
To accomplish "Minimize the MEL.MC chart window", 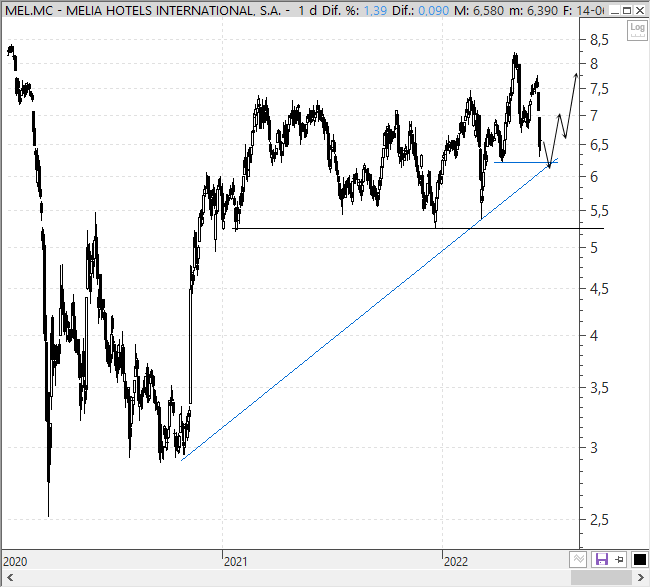I will click(615, 10).
